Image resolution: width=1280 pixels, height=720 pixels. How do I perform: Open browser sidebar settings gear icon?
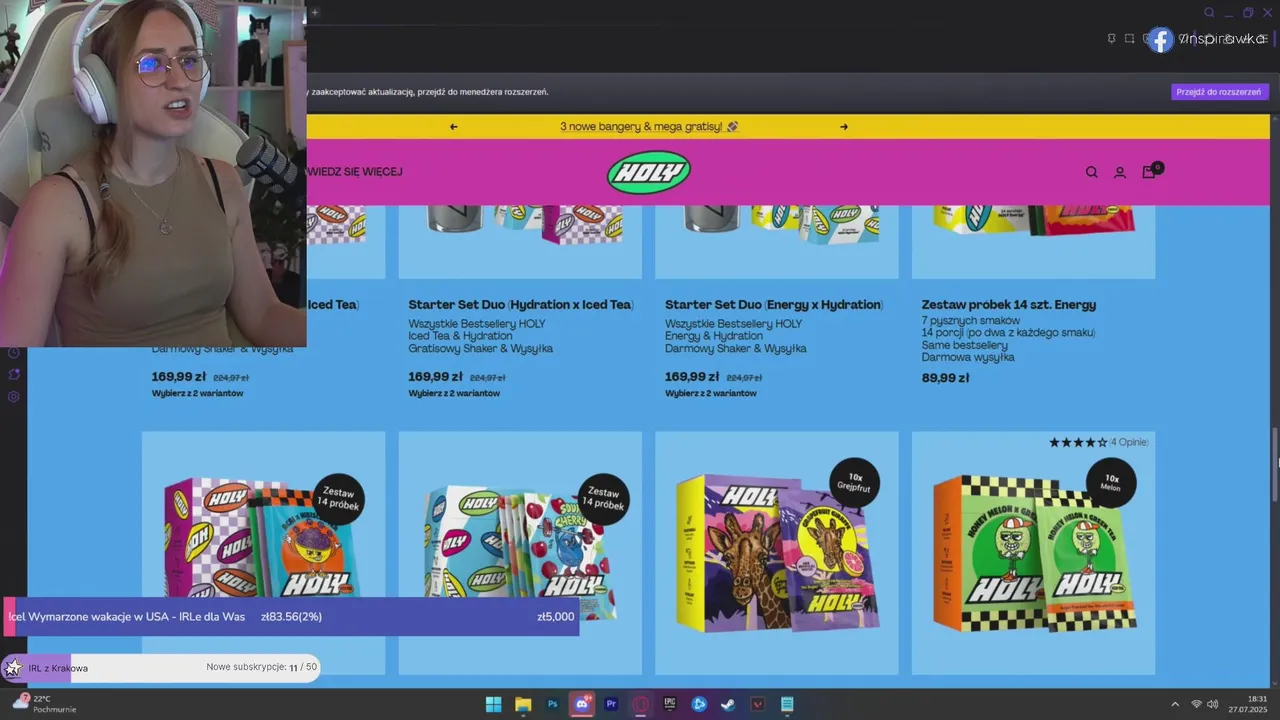click(x=14, y=396)
